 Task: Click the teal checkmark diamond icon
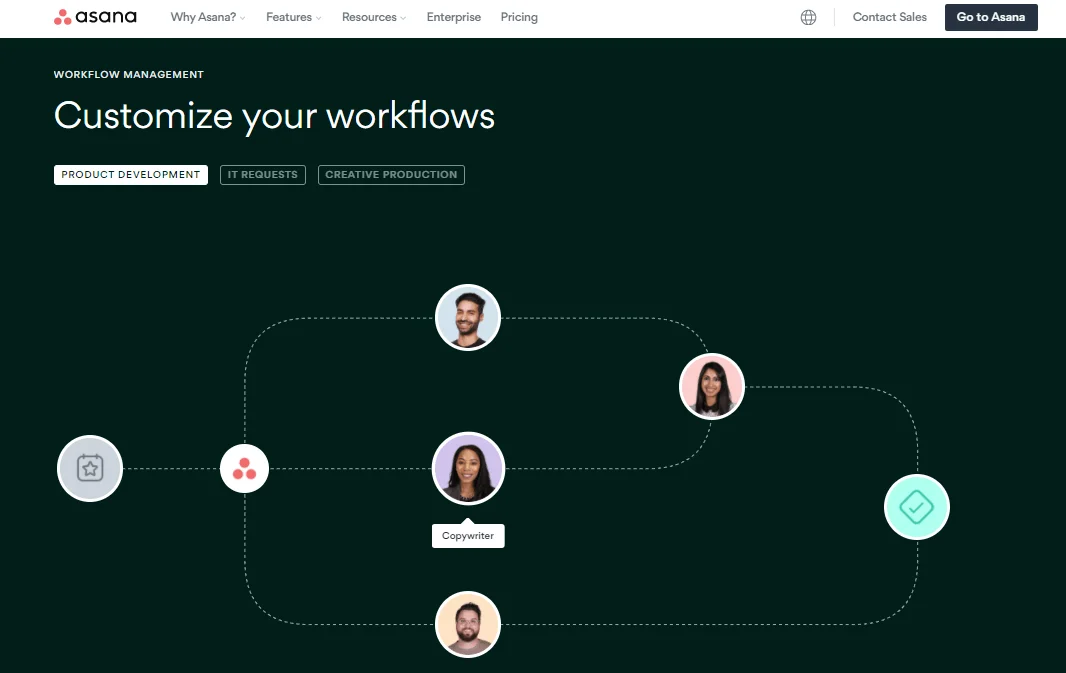pyautogui.click(x=916, y=507)
